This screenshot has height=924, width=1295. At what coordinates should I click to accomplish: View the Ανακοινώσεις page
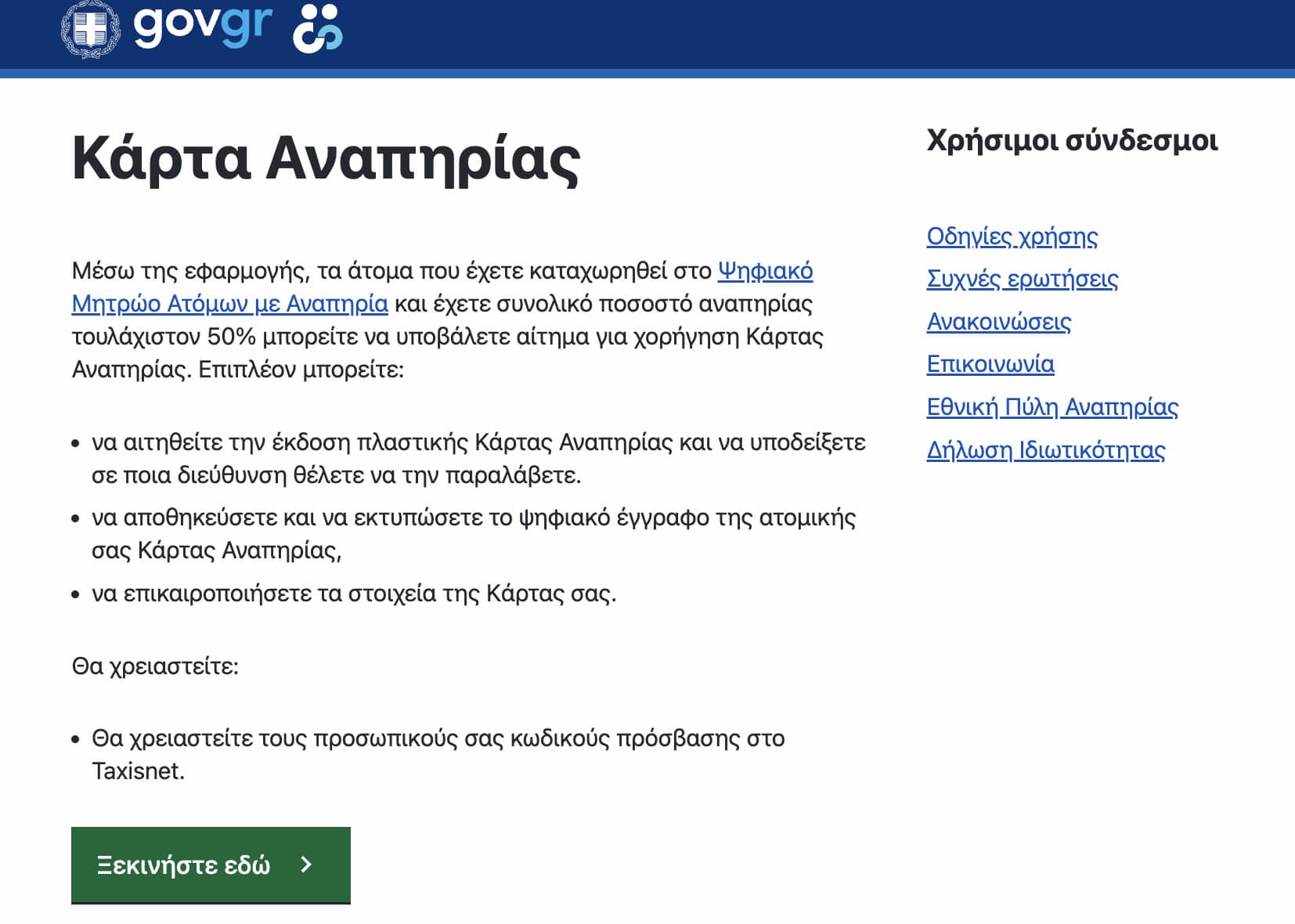click(x=998, y=322)
